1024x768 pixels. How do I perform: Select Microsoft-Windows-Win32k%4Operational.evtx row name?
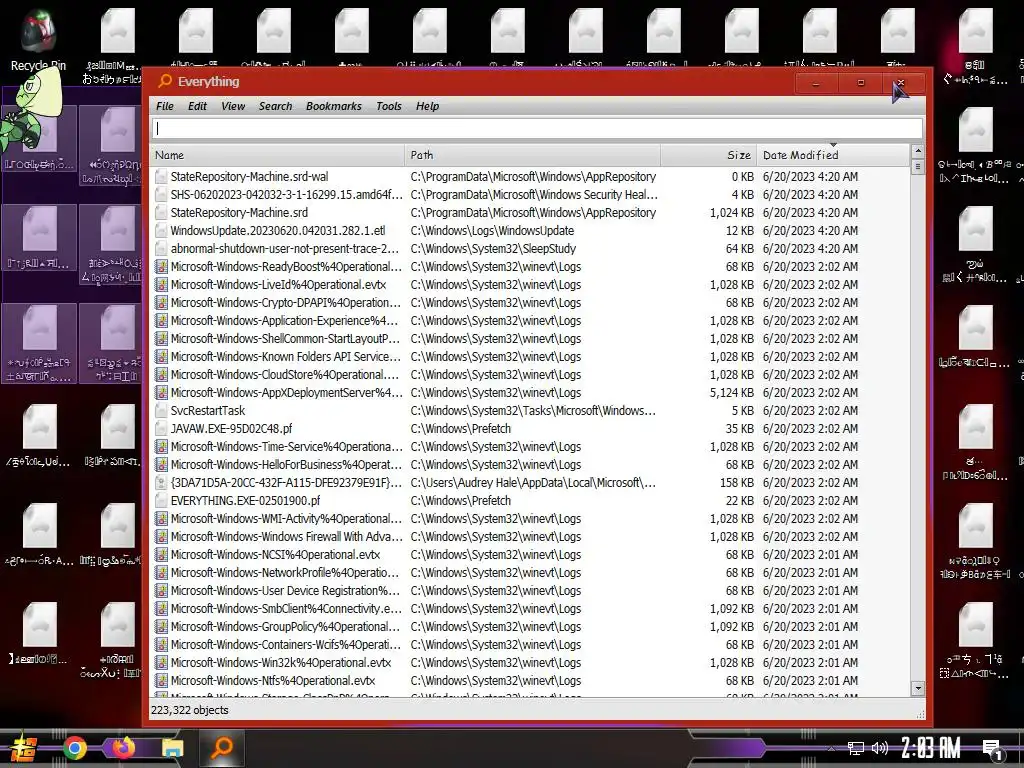[281, 662]
